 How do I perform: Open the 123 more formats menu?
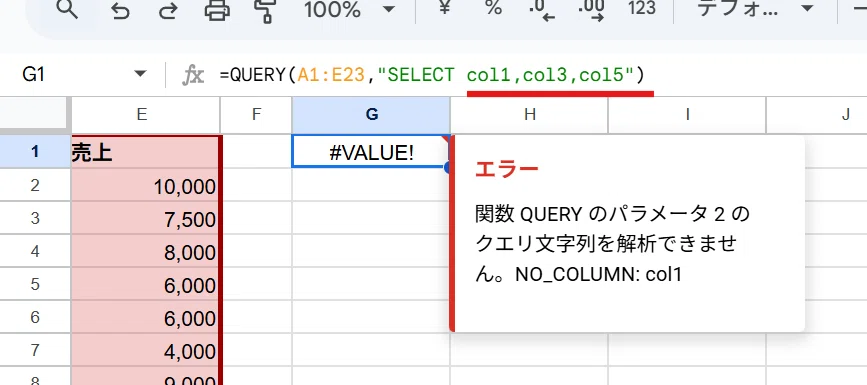(x=642, y=8)
